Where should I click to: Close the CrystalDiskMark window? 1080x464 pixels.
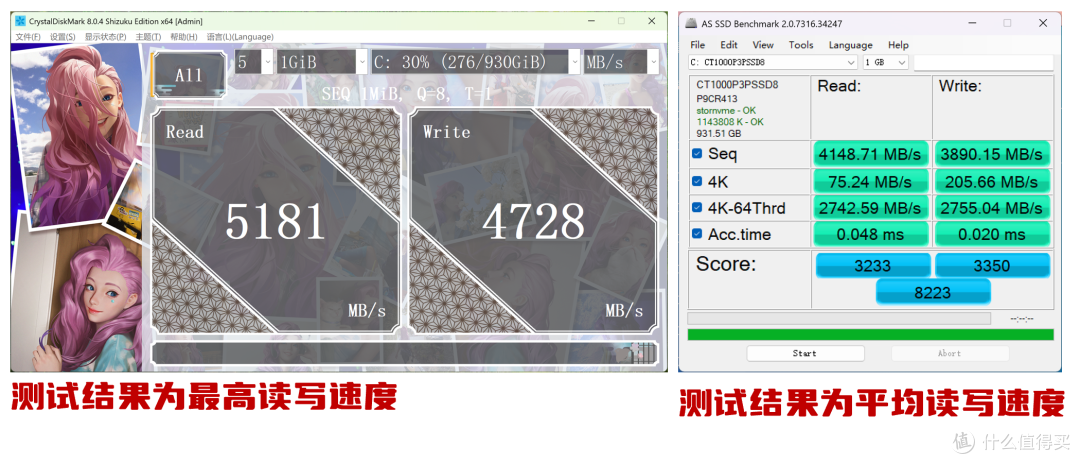[x=652, y=21]
